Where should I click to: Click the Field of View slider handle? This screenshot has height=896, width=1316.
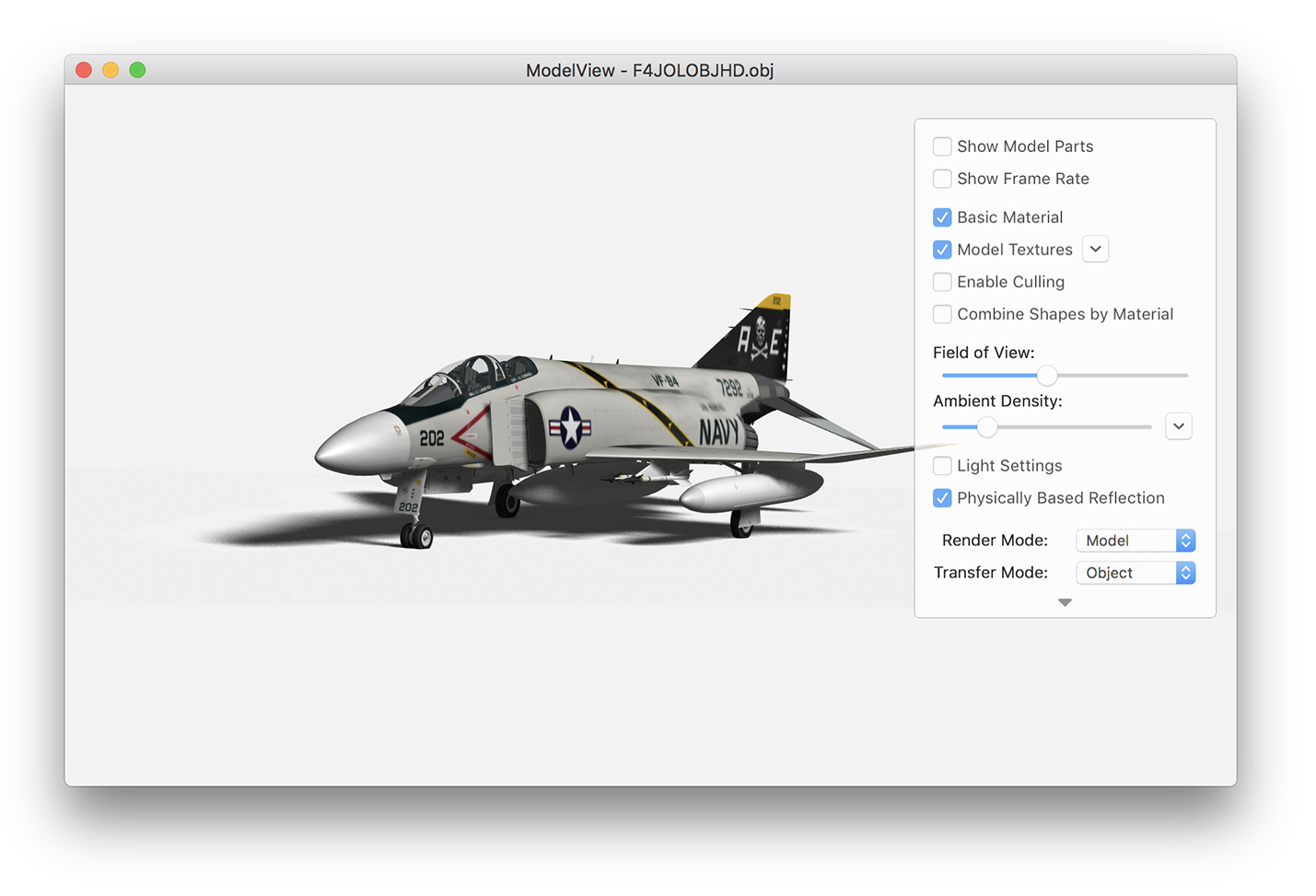click(1047, 376)
